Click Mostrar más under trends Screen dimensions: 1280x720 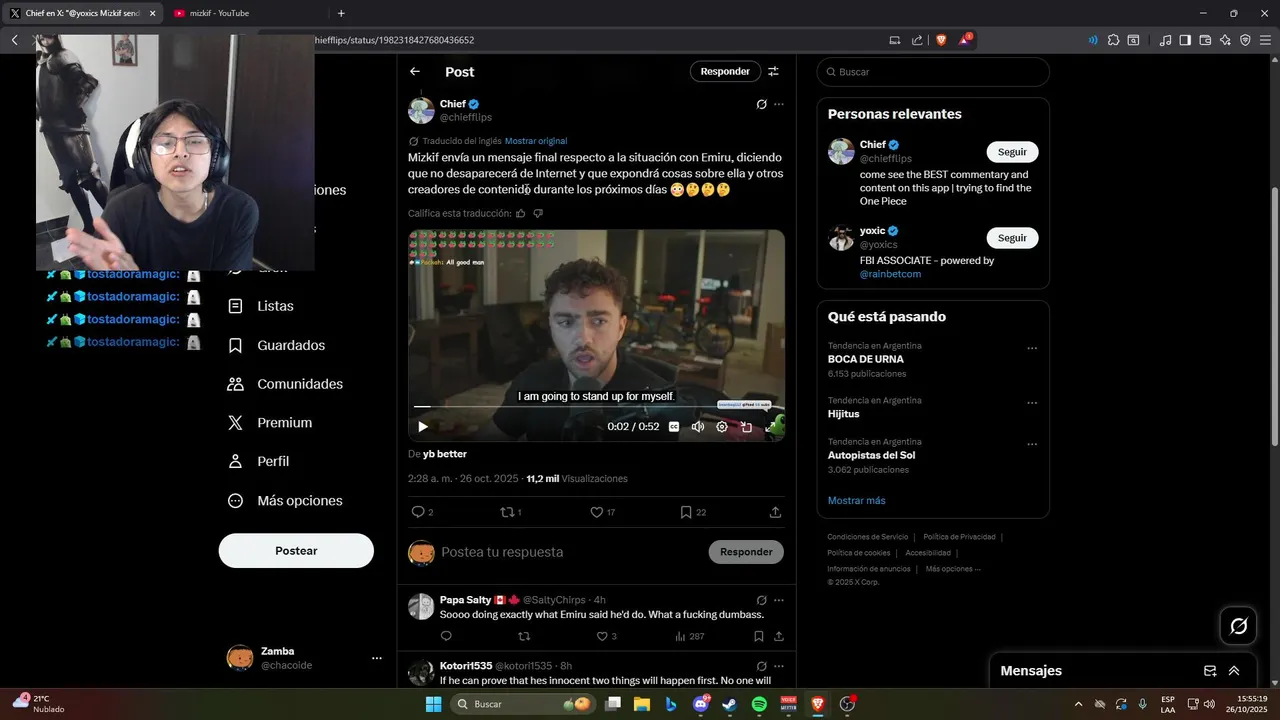click(x=856, y=500)
